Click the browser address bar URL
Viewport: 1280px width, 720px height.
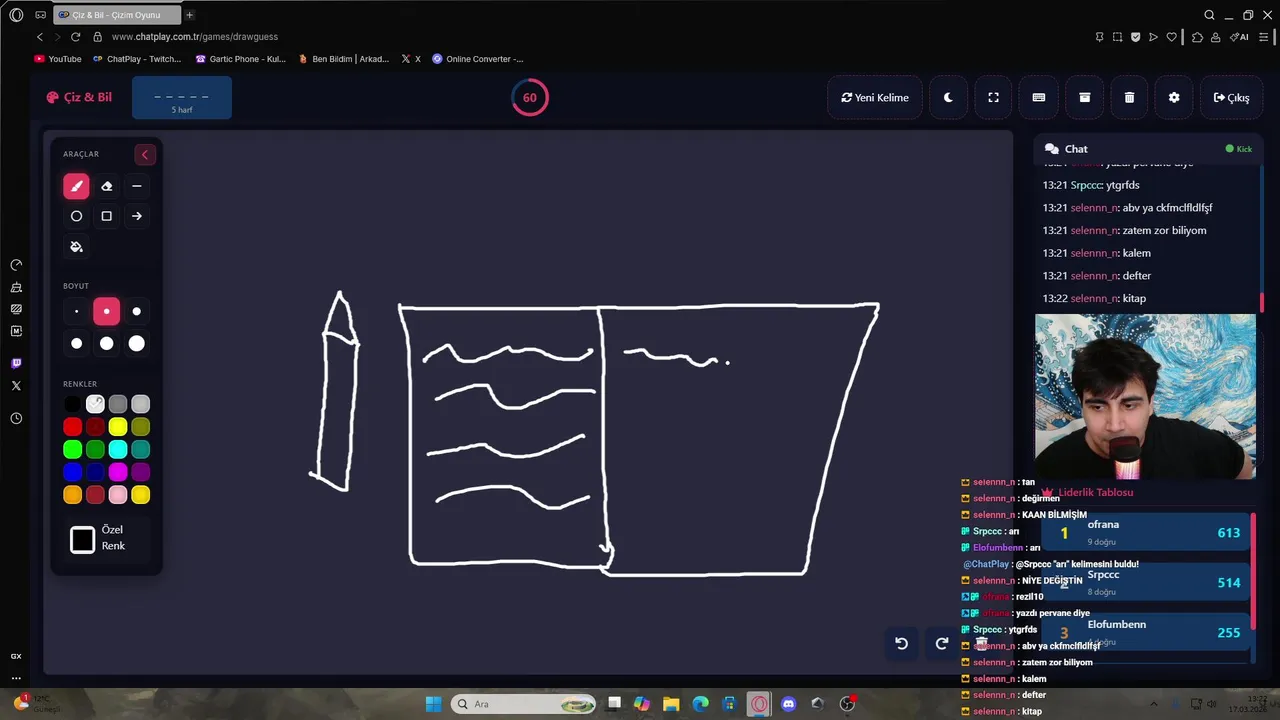(x=195, y=37)
